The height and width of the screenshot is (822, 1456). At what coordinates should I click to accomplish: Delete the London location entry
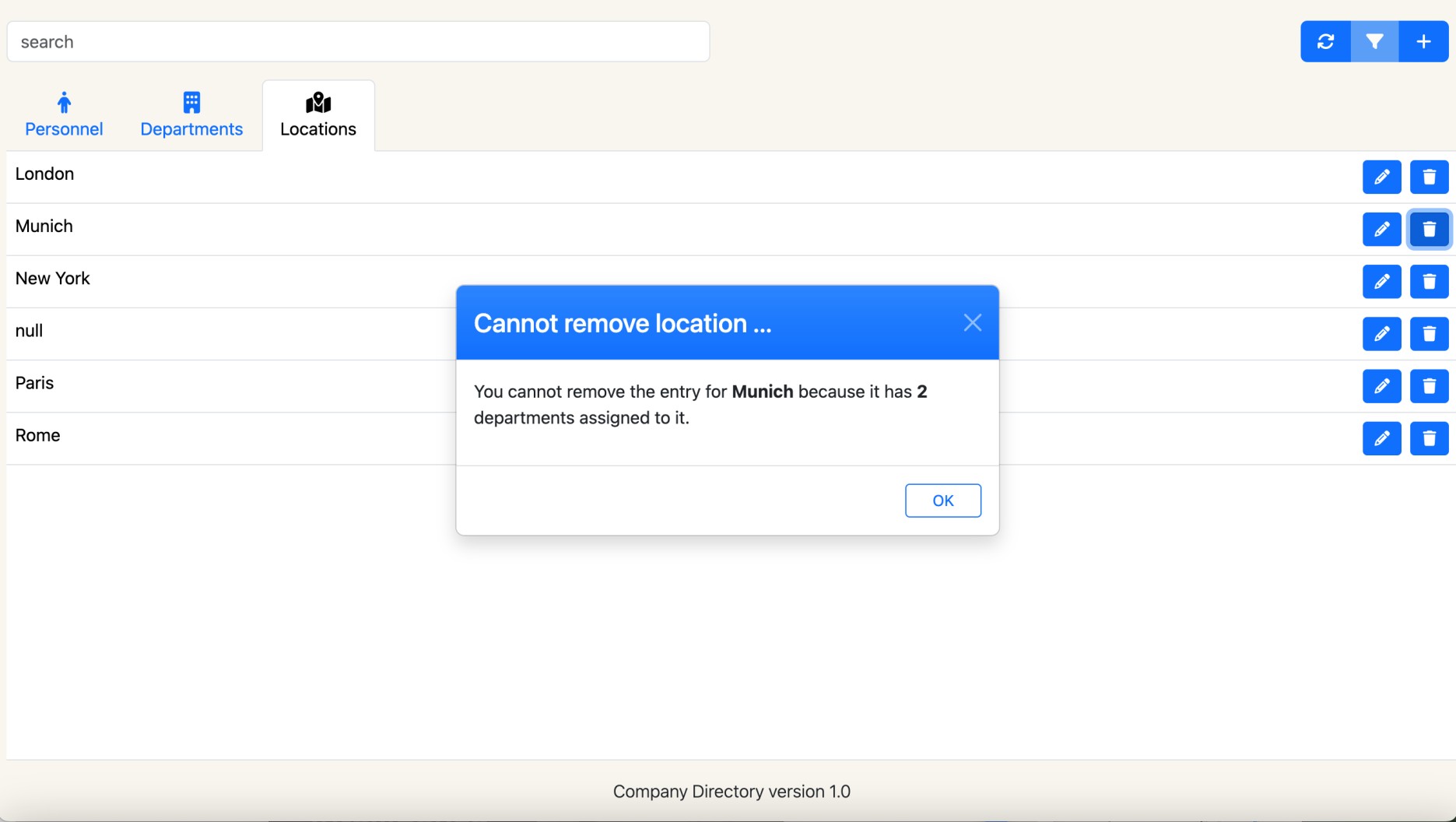click(1429, 177)
